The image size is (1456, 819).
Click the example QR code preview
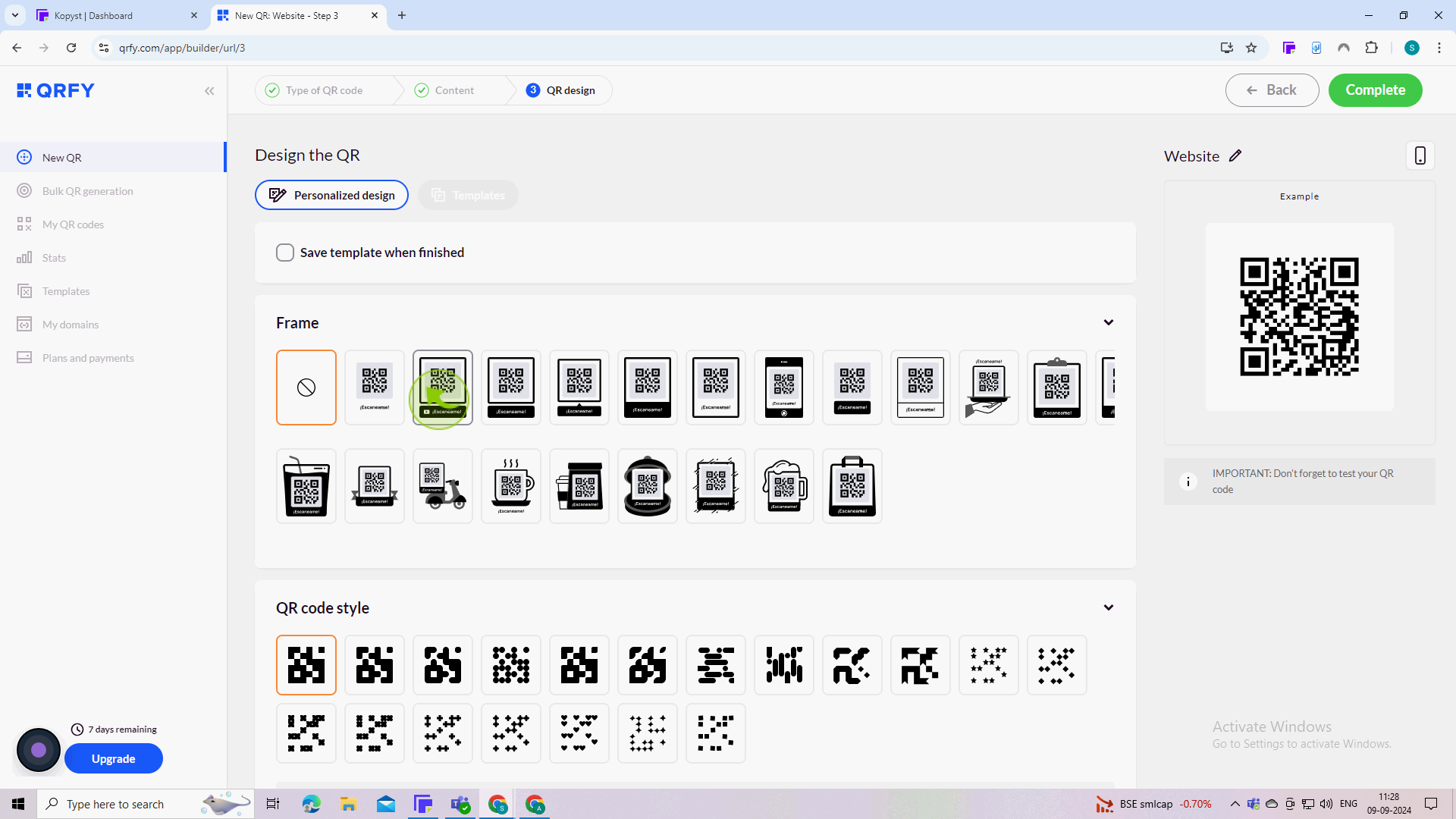tap(1299, 316)
